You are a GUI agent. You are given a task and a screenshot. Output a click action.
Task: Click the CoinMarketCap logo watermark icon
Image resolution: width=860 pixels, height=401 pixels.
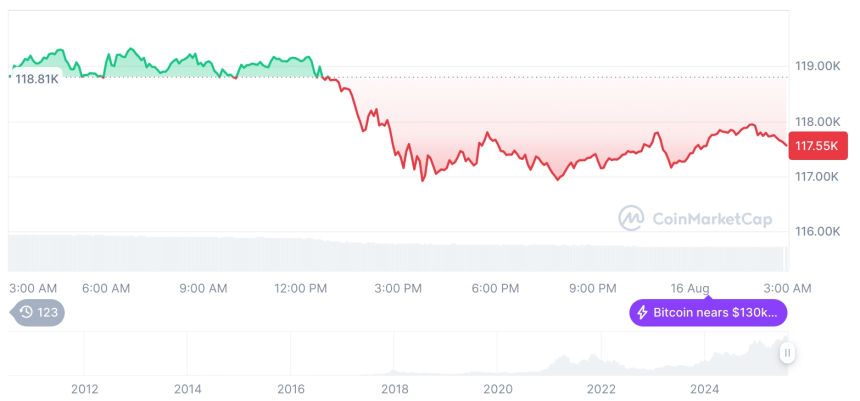coord(631,218)
